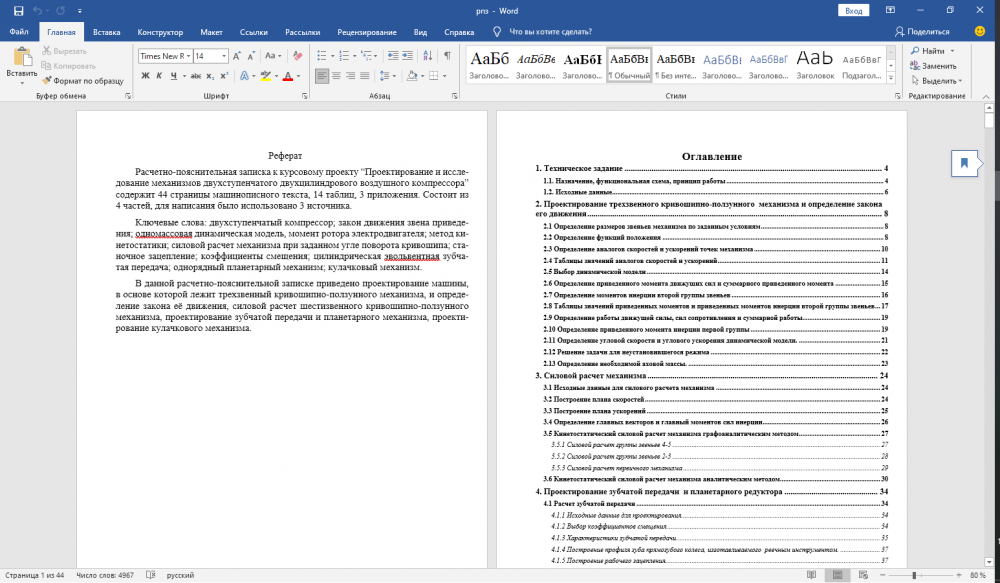This screenshot has width=1000, height=583.
Task: Sort the selected paragraphs alphabetically
Action: tap(428, 56)
